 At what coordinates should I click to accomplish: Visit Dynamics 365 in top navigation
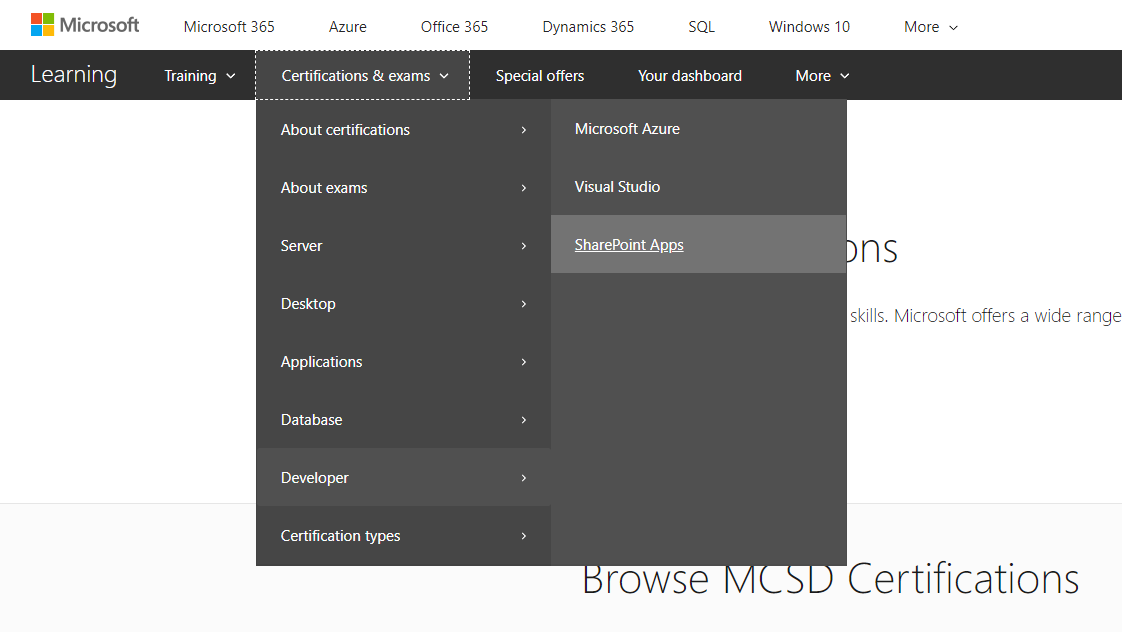pyautogui.click(x=587, y=26)
